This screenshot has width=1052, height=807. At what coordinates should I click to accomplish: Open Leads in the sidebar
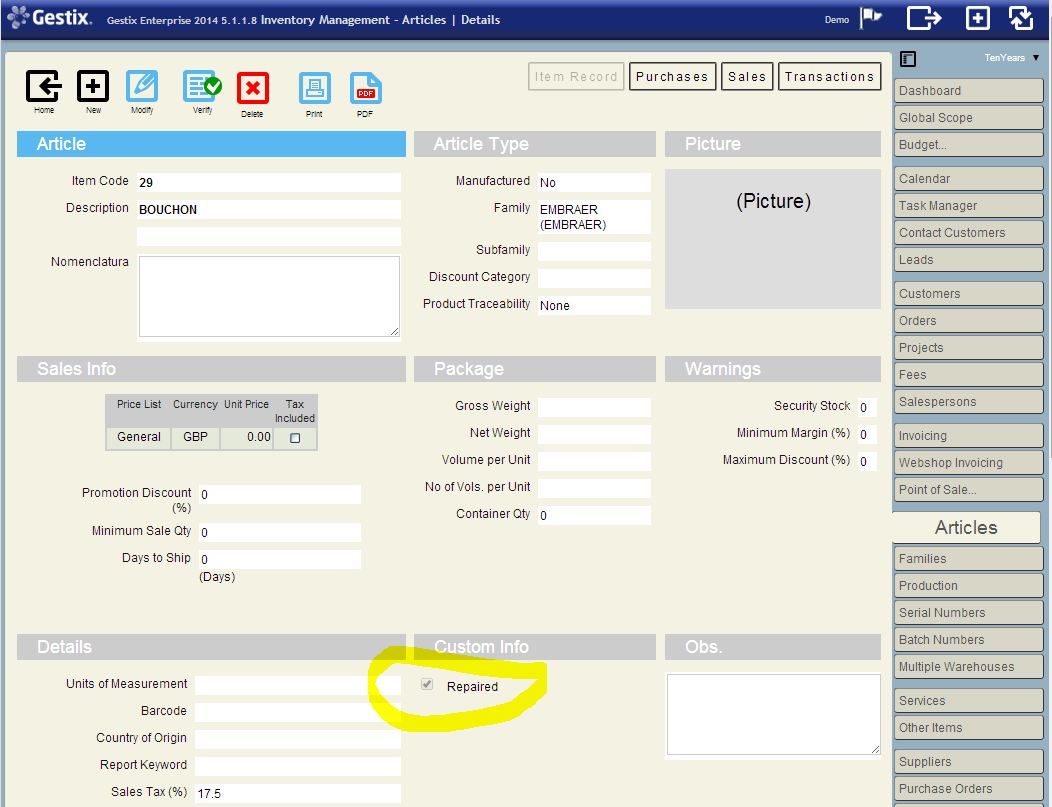tap(968, 259)
